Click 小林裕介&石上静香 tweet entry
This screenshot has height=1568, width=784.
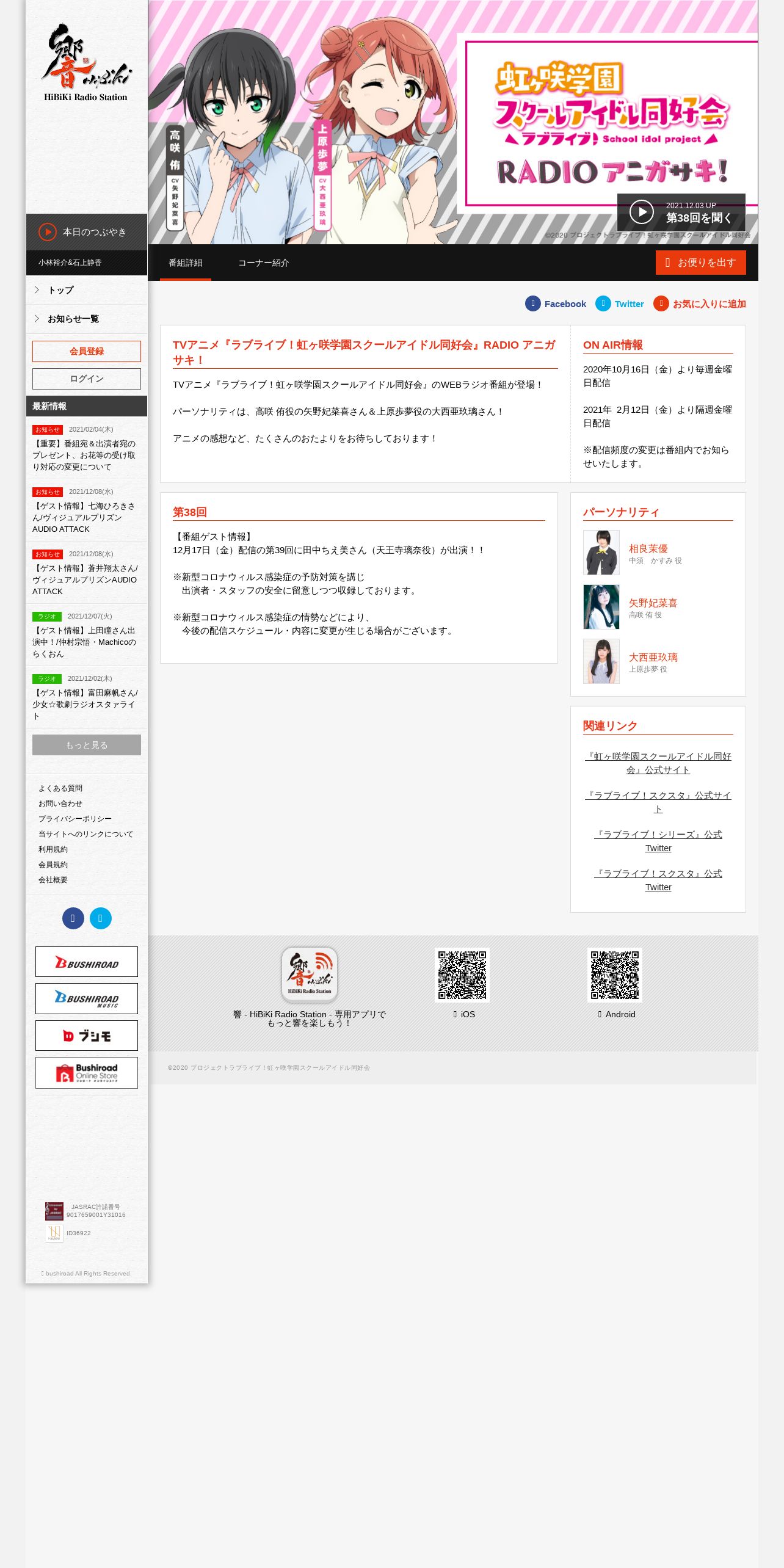tap(87, 263)
